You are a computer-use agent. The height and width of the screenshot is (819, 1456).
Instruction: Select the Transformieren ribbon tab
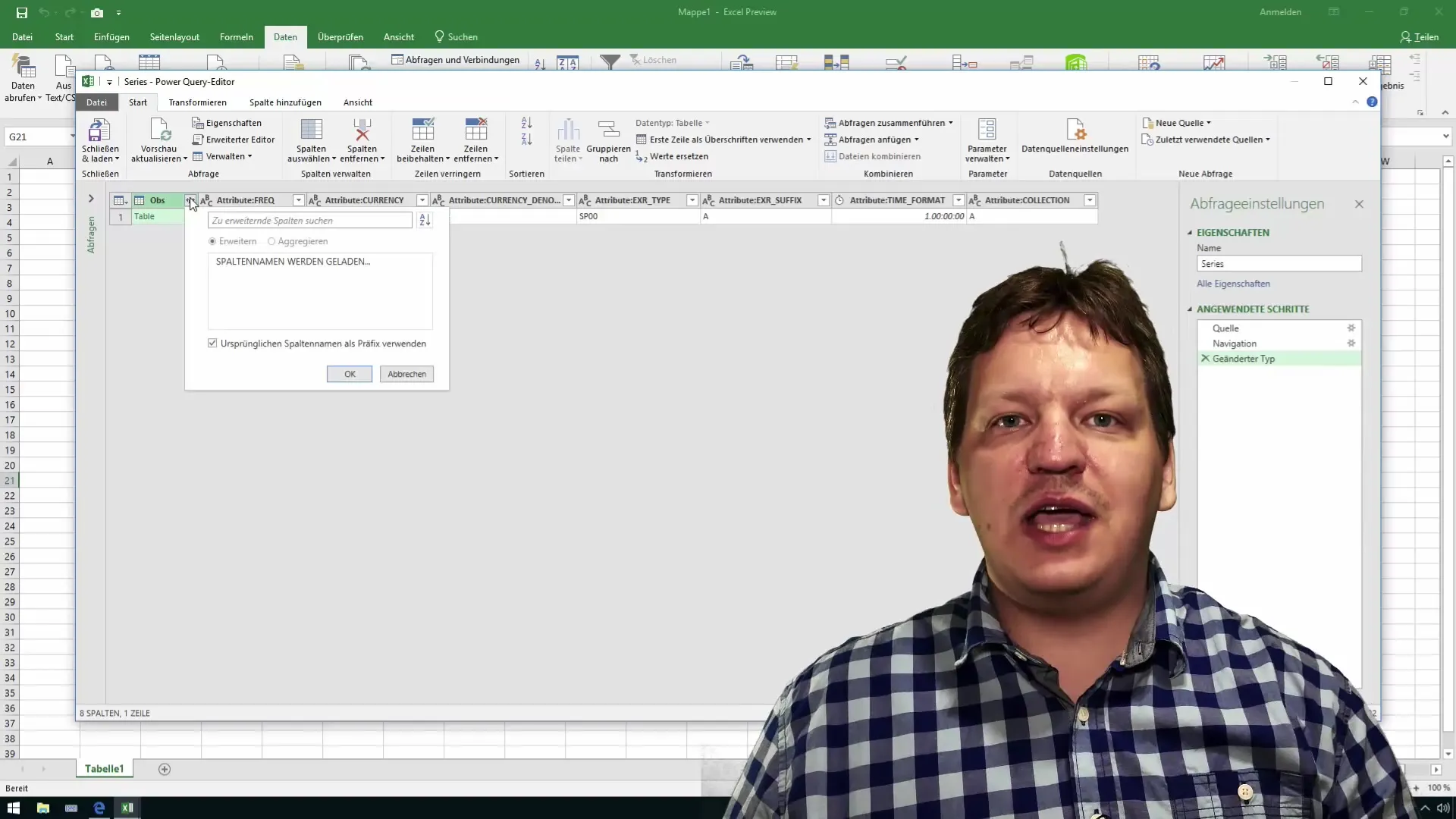tap(197, 102)
